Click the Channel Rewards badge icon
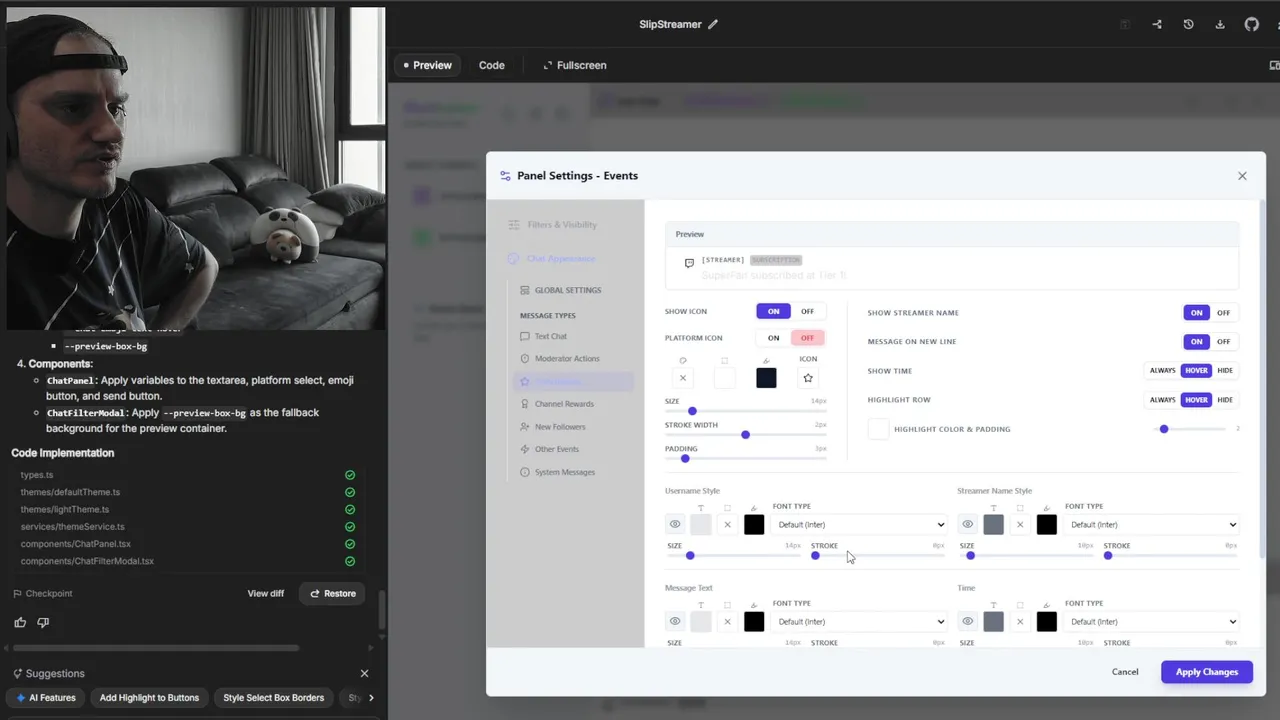 click(x=525, y=404)
